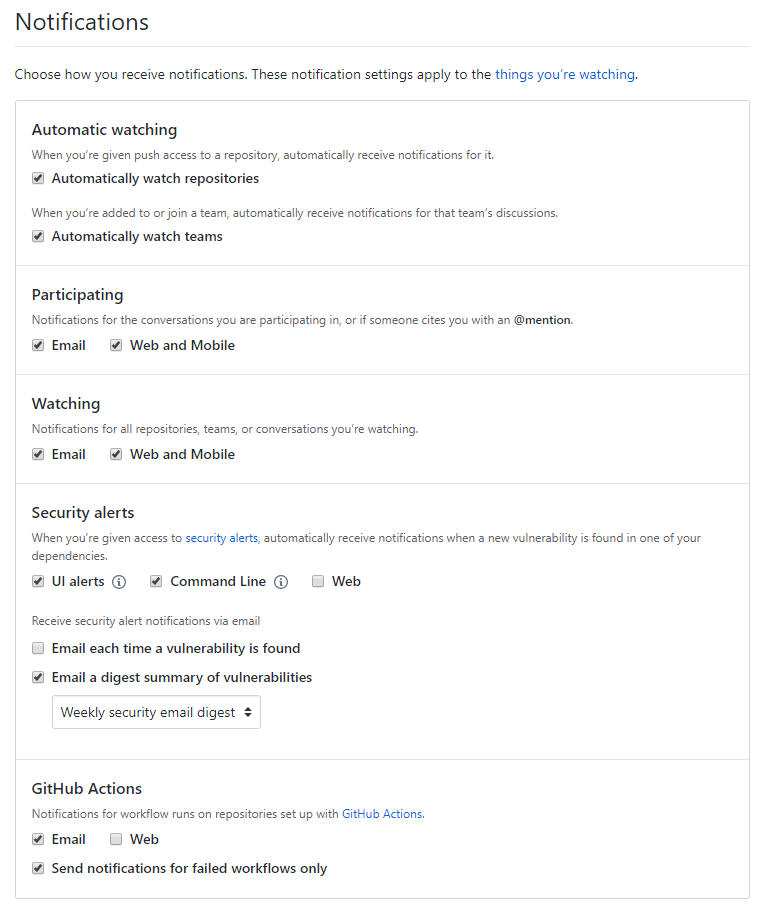The image size is (762, 905).
Task: Uncheck Automatically watch repositories
Action: pyautogui.click(x=38, y=179)
